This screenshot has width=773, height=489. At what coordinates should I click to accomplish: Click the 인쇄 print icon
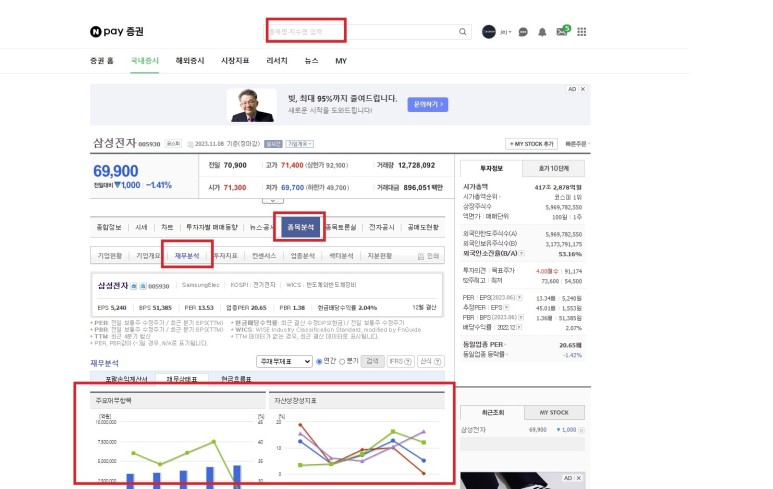[428, 256]
